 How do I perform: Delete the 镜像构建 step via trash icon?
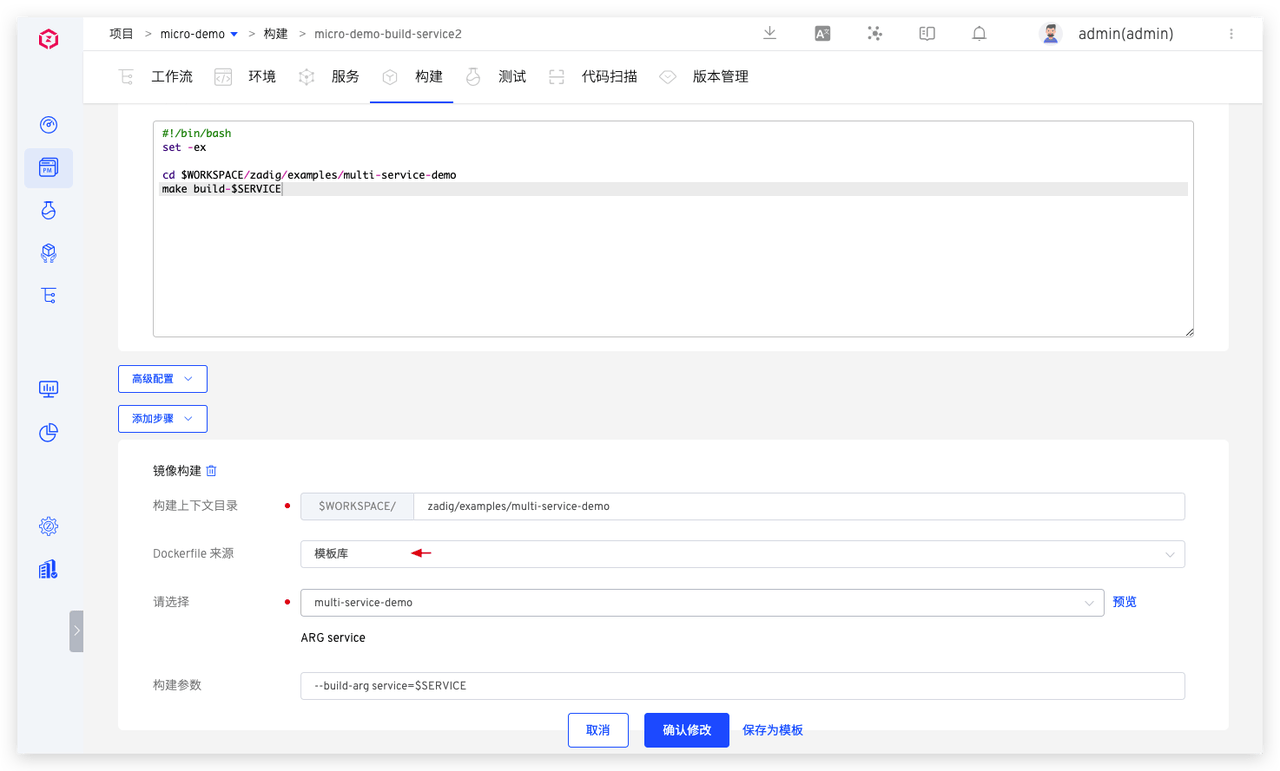211,471
